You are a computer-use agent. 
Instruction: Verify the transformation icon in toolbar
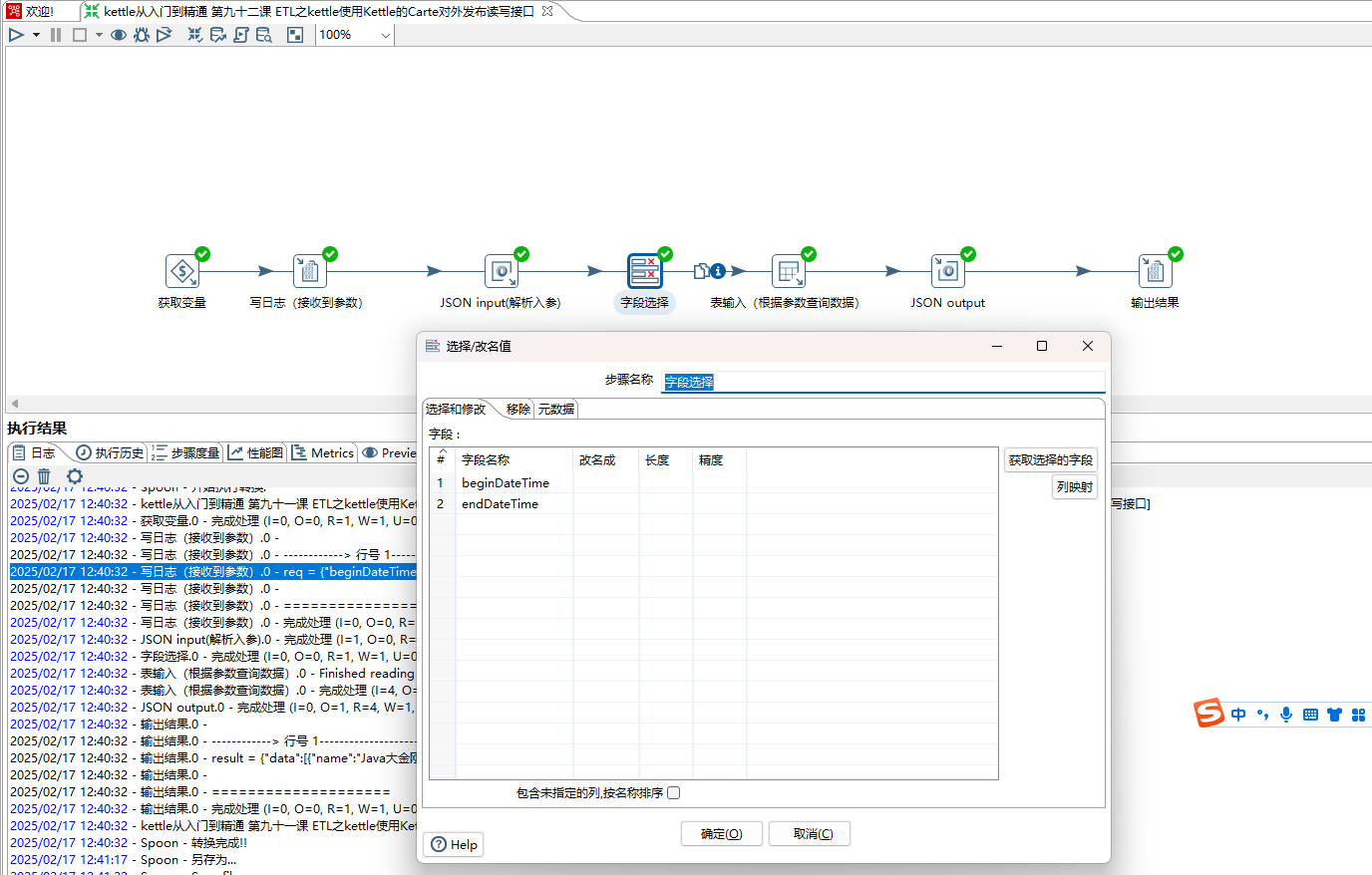(x=195, y=35)
